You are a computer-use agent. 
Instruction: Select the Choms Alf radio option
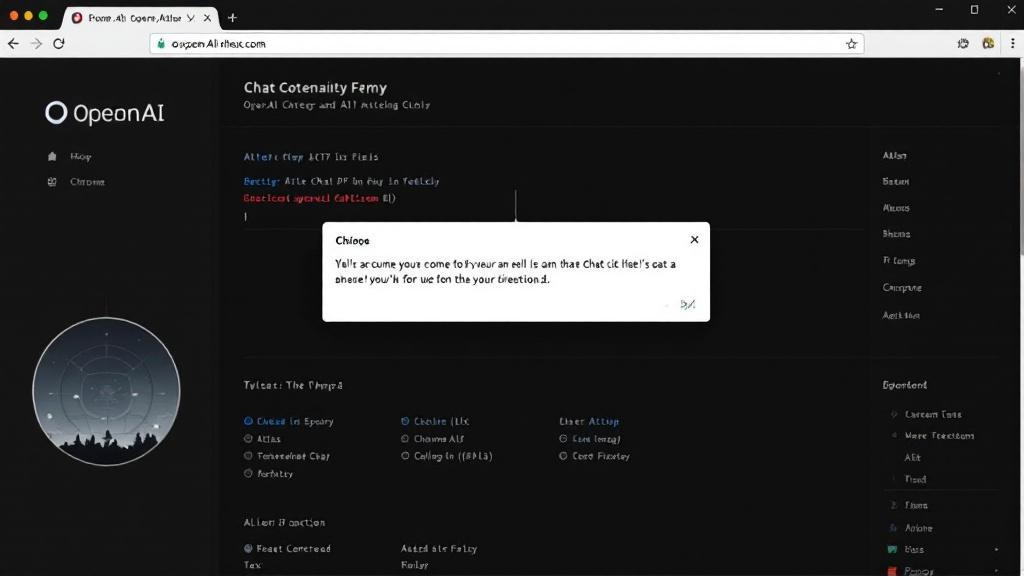tap(405, 439)
